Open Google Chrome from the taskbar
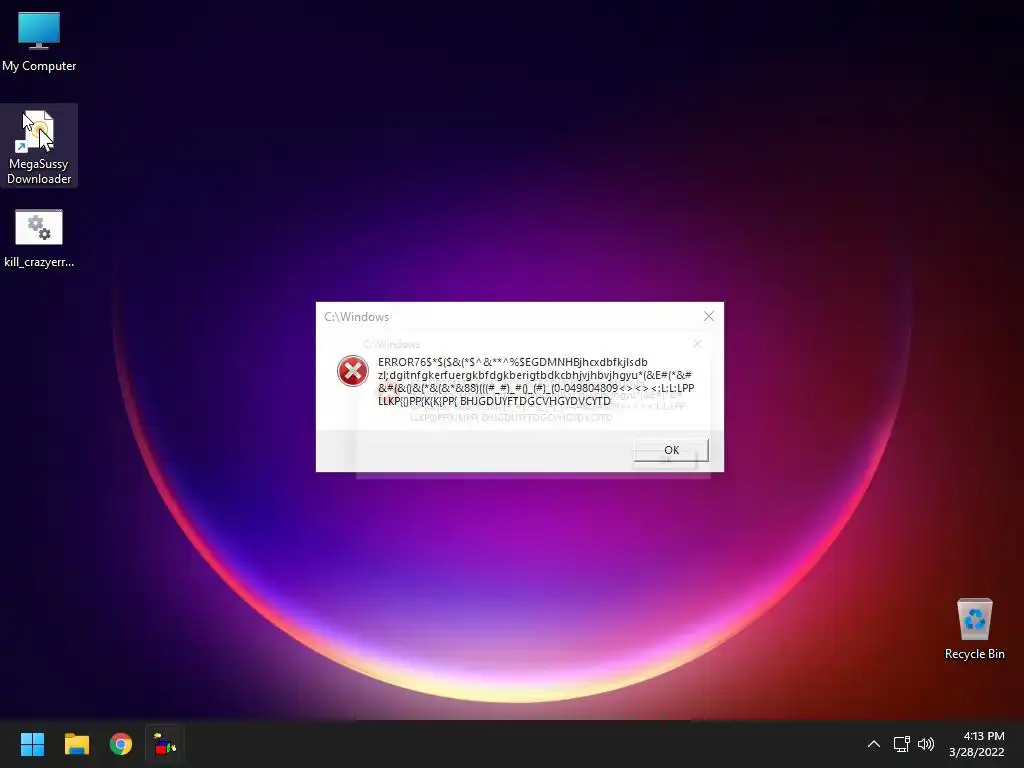The width and height of the screenshot is (1024, 768). [x=121, y=744]
